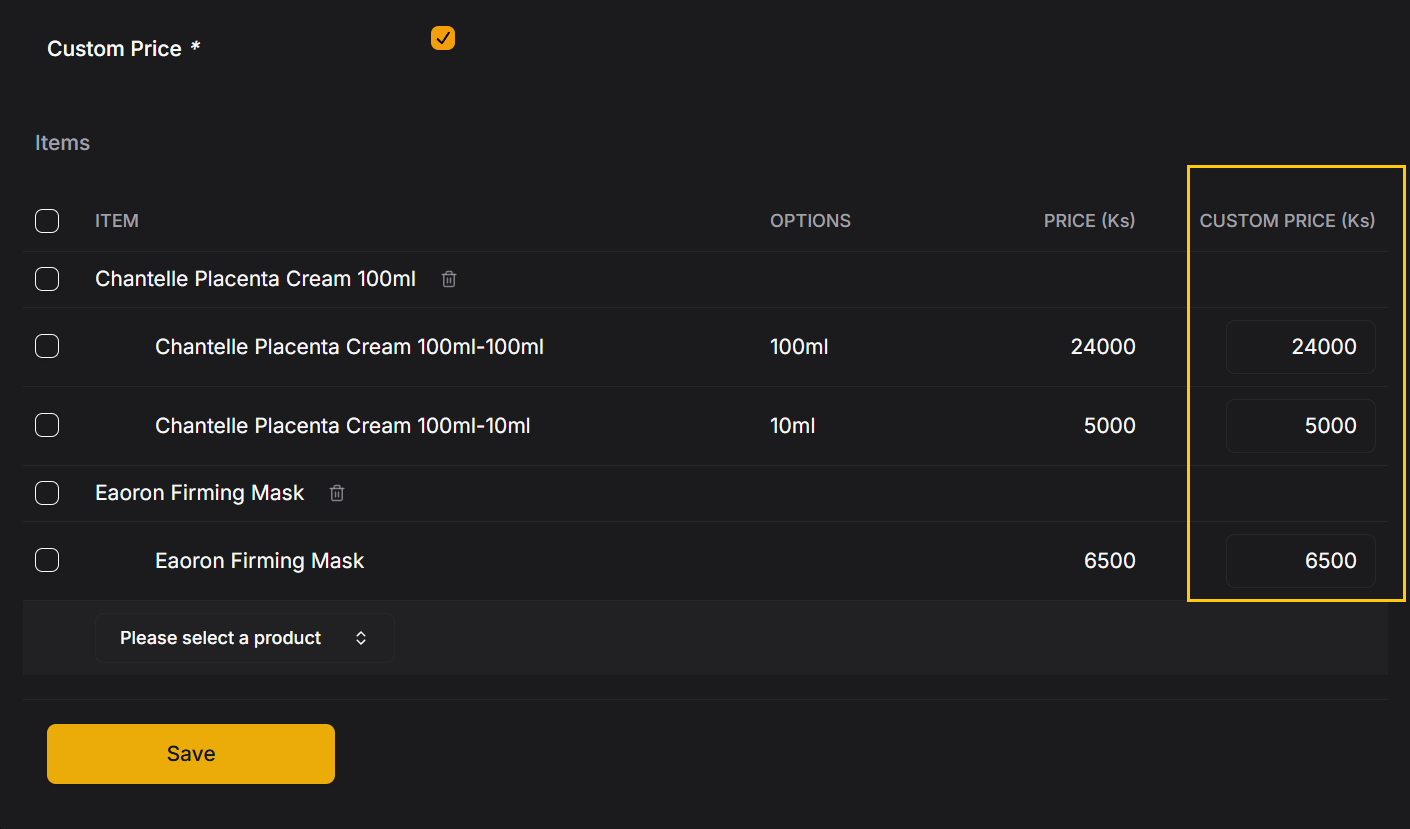
Task: Delete Chantelle Placenta Cream 100ml with trash icon
Action: pos(449,279)
